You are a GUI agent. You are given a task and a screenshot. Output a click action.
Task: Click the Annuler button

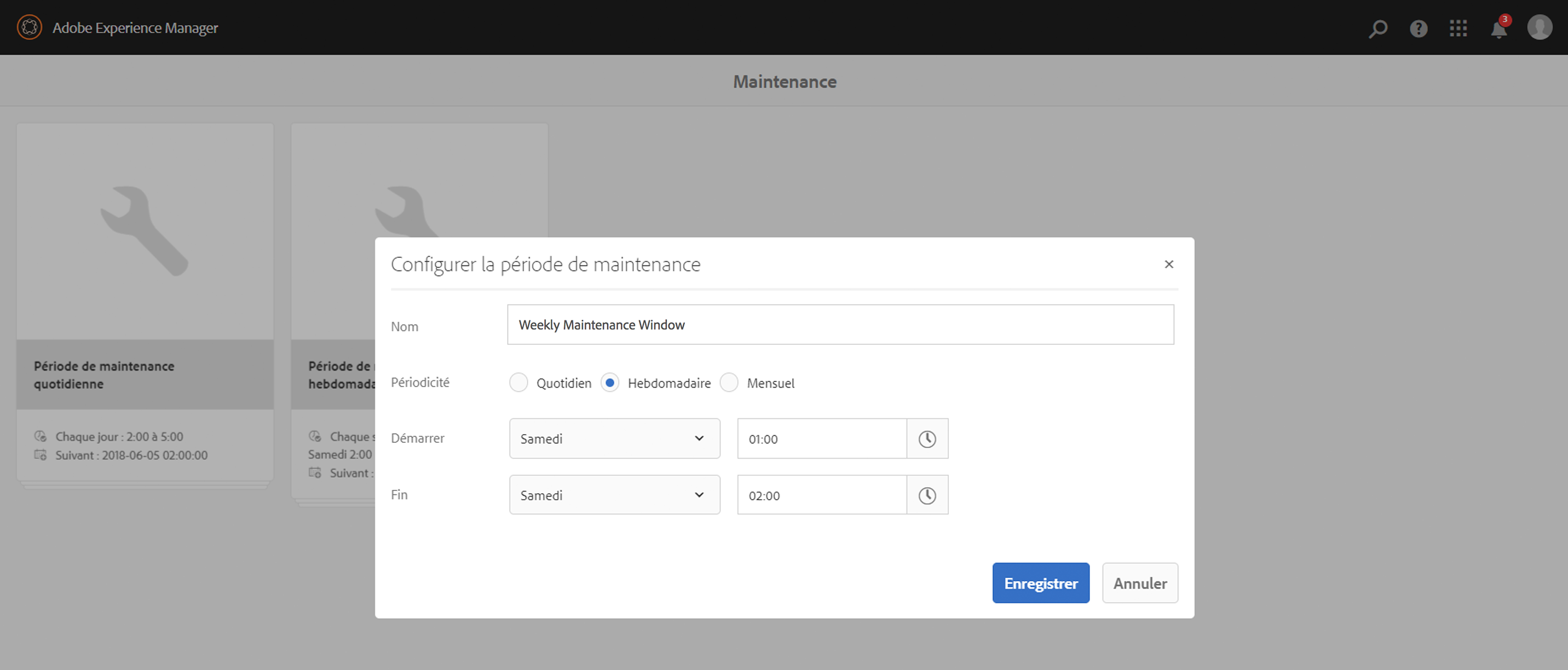pyautogui.click(x=1139, y=583)
